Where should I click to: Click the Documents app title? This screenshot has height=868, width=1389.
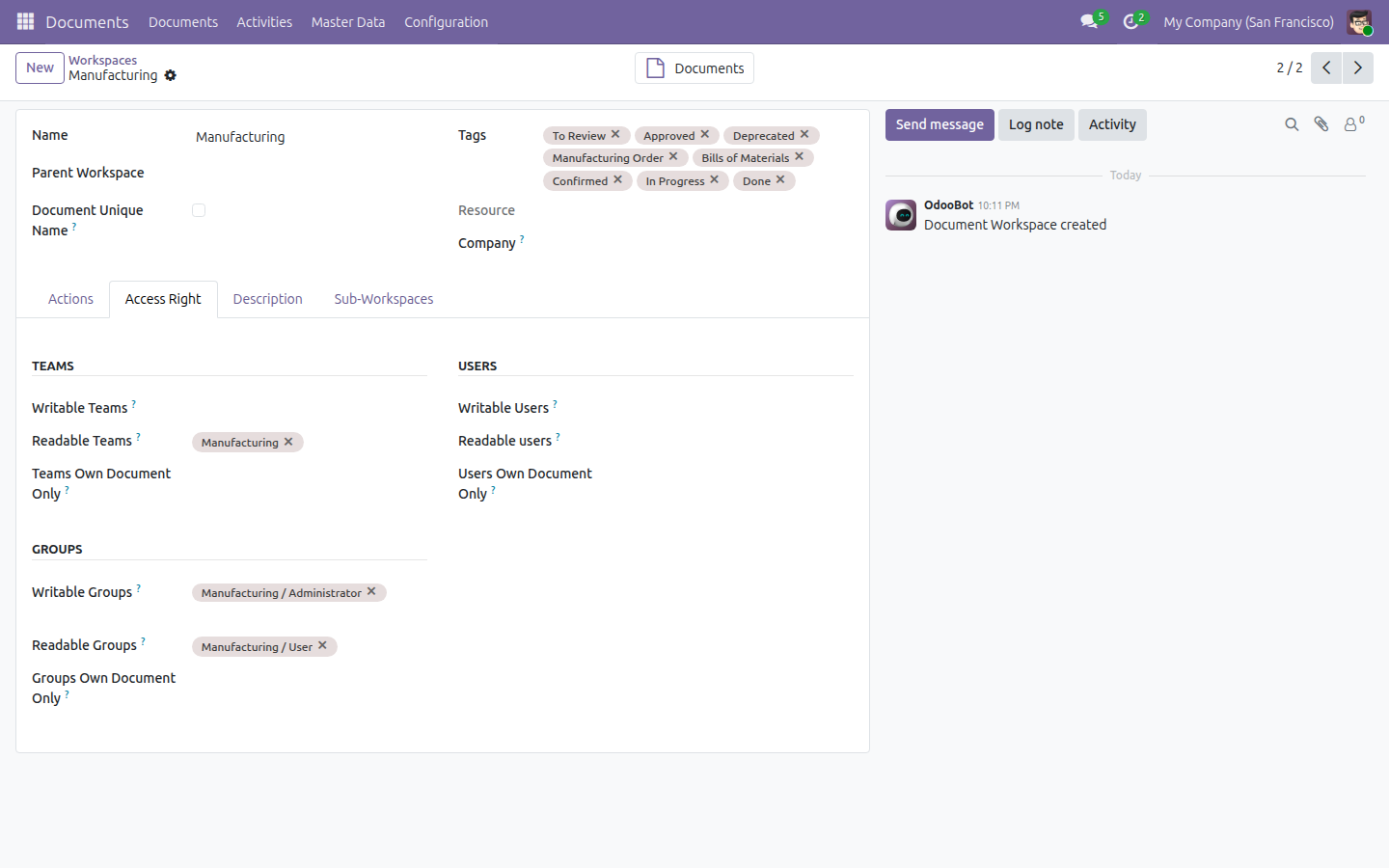(87, 22)
